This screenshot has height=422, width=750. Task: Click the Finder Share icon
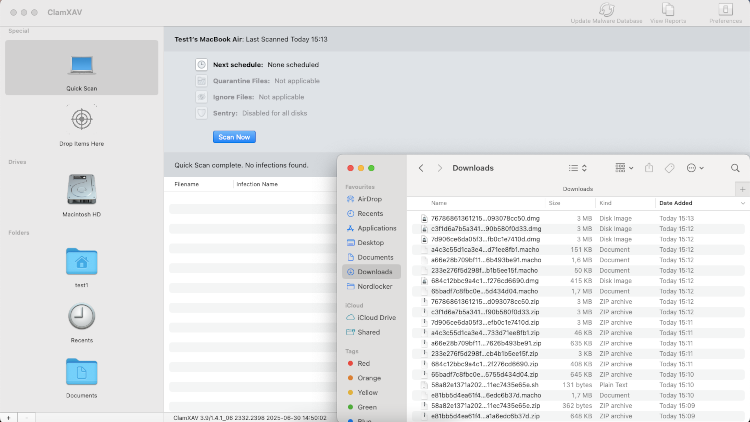(649, 168)
